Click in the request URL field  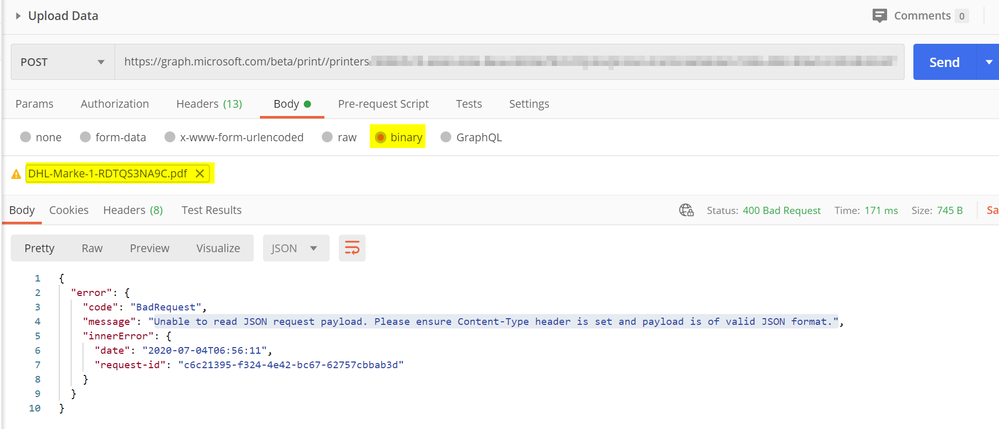click(x=509, y=62)
